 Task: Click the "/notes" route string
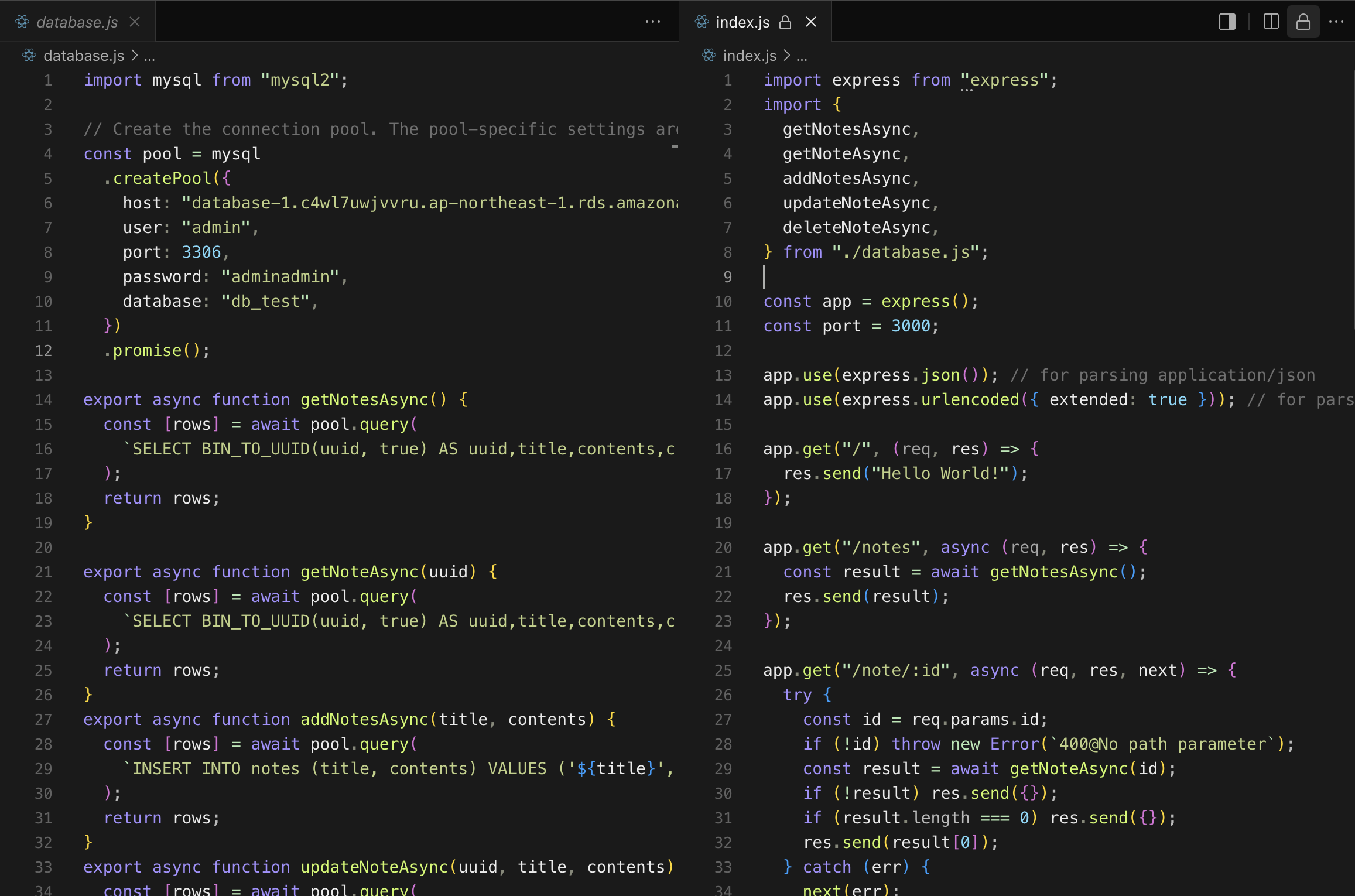(x=881, y=548)
